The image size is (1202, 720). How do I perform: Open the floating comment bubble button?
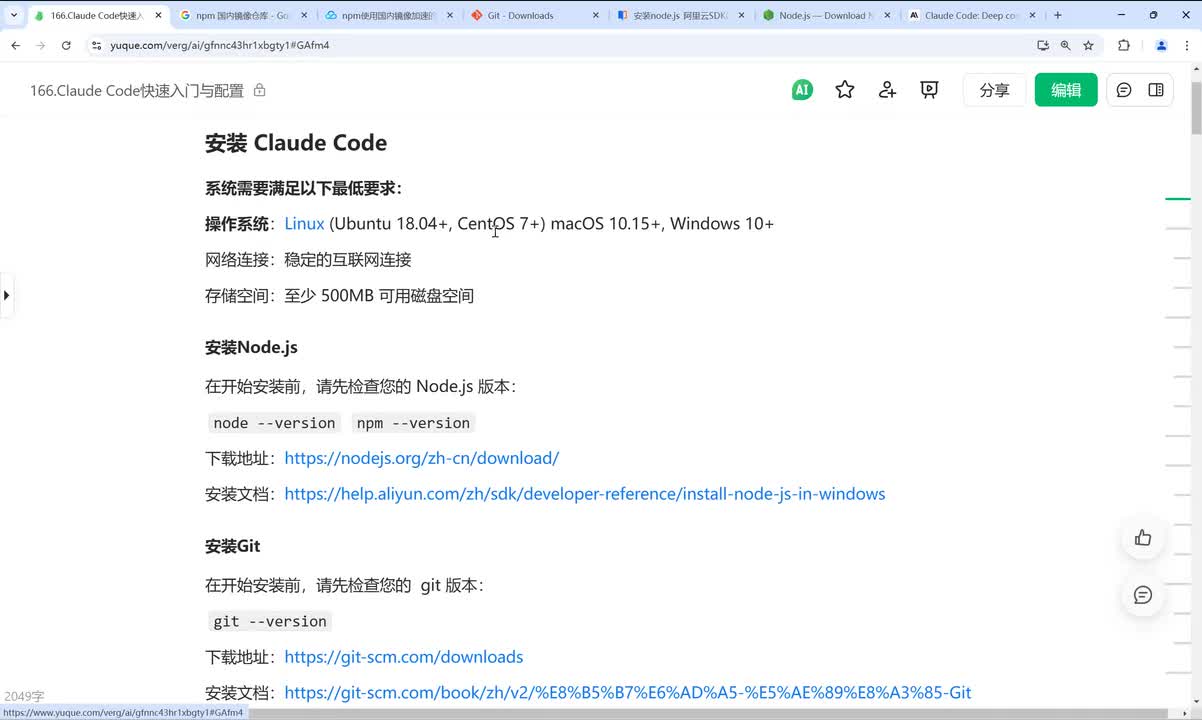[x=1143, y=595]
